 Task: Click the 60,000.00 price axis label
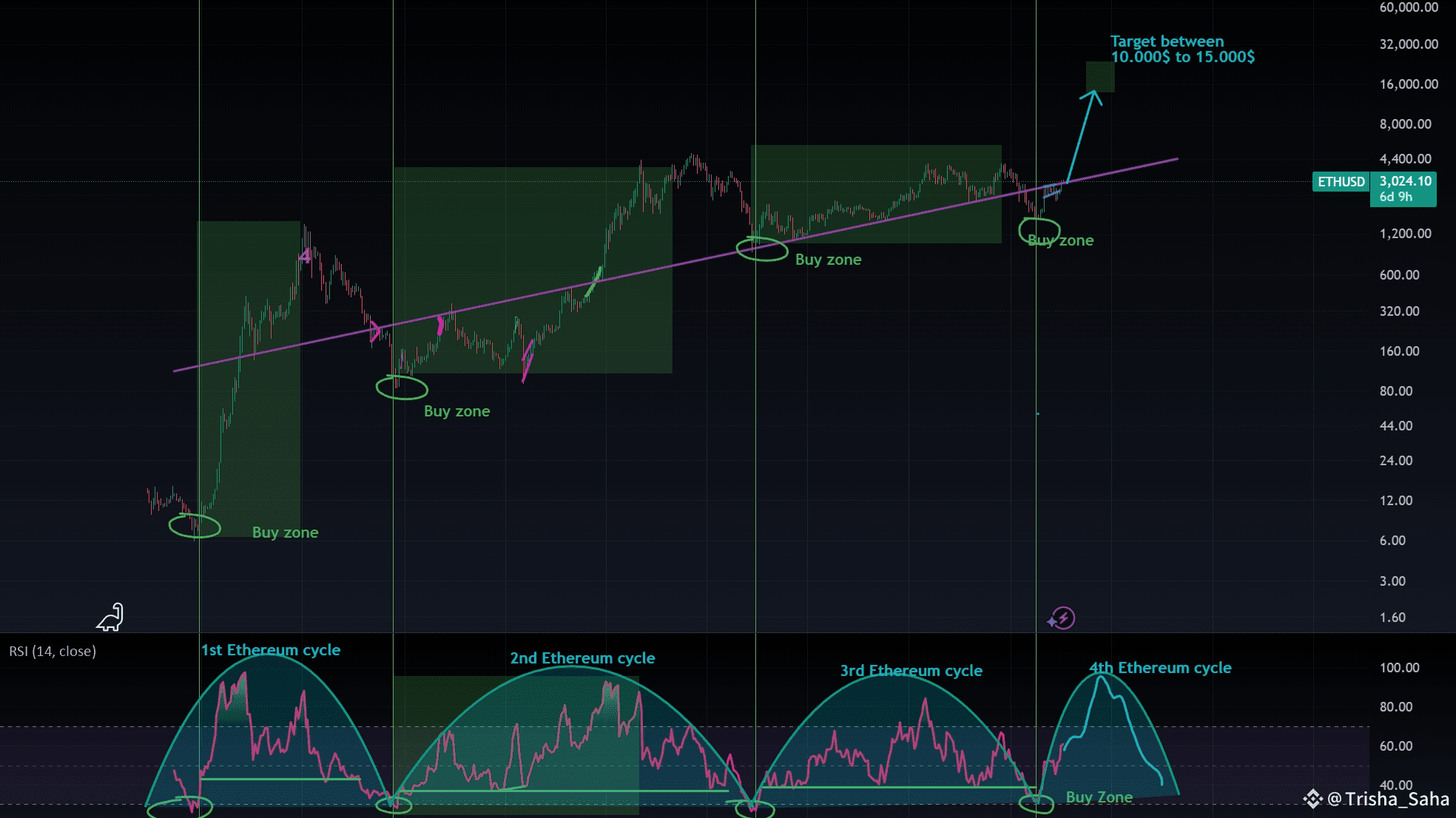(x=1409, y=7)
